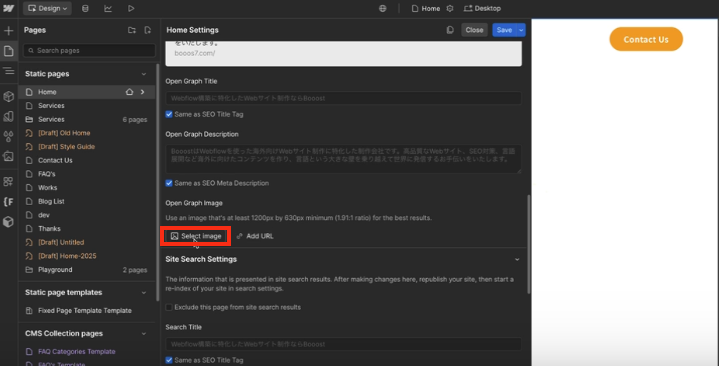
Task: Uncheck Open Graph Same as SEO Title Tag
Action: (x=169, y=115)
